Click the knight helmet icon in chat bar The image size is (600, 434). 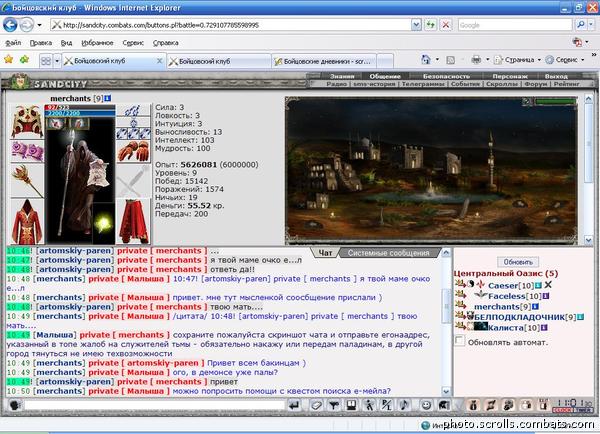(443, 405)
